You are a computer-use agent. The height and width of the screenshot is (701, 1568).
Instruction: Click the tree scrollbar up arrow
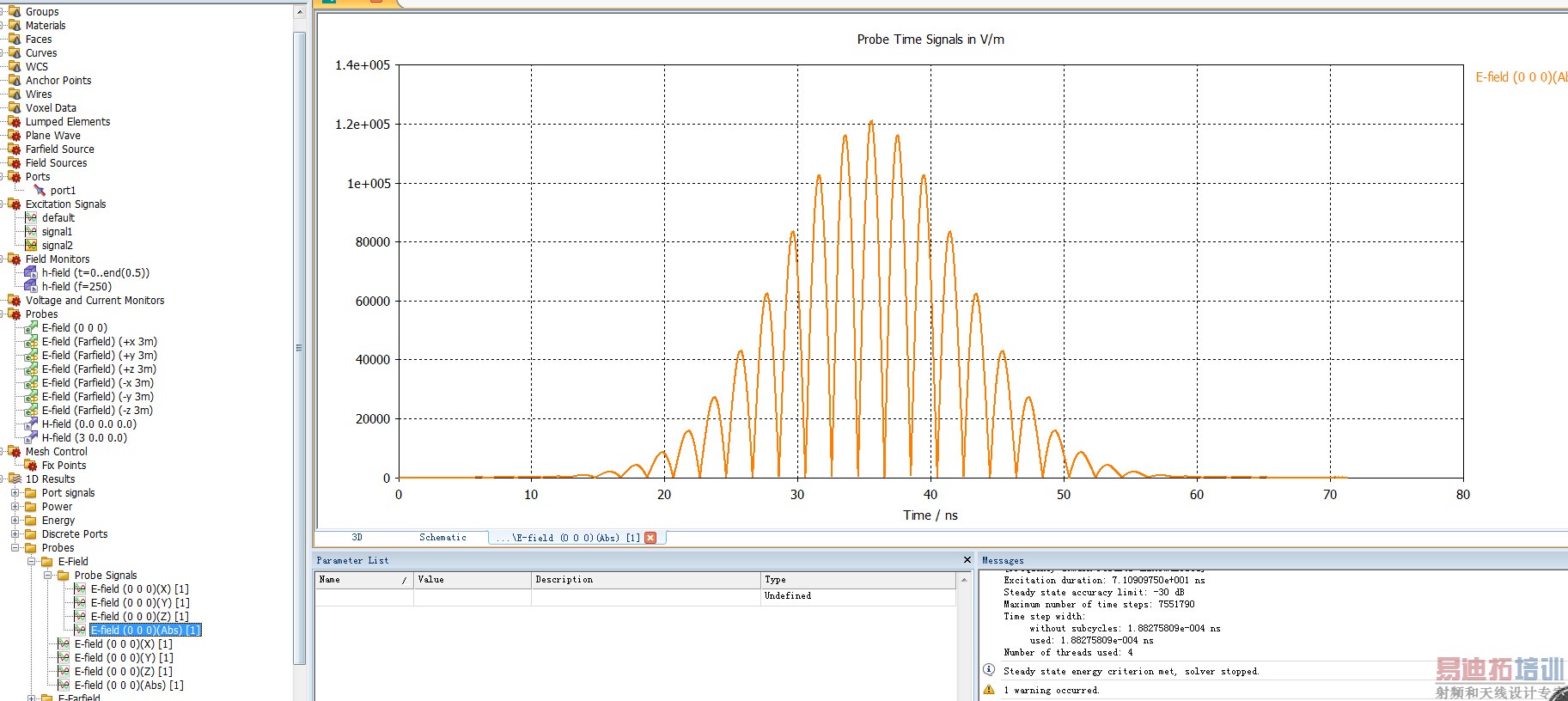click(299, 12)
